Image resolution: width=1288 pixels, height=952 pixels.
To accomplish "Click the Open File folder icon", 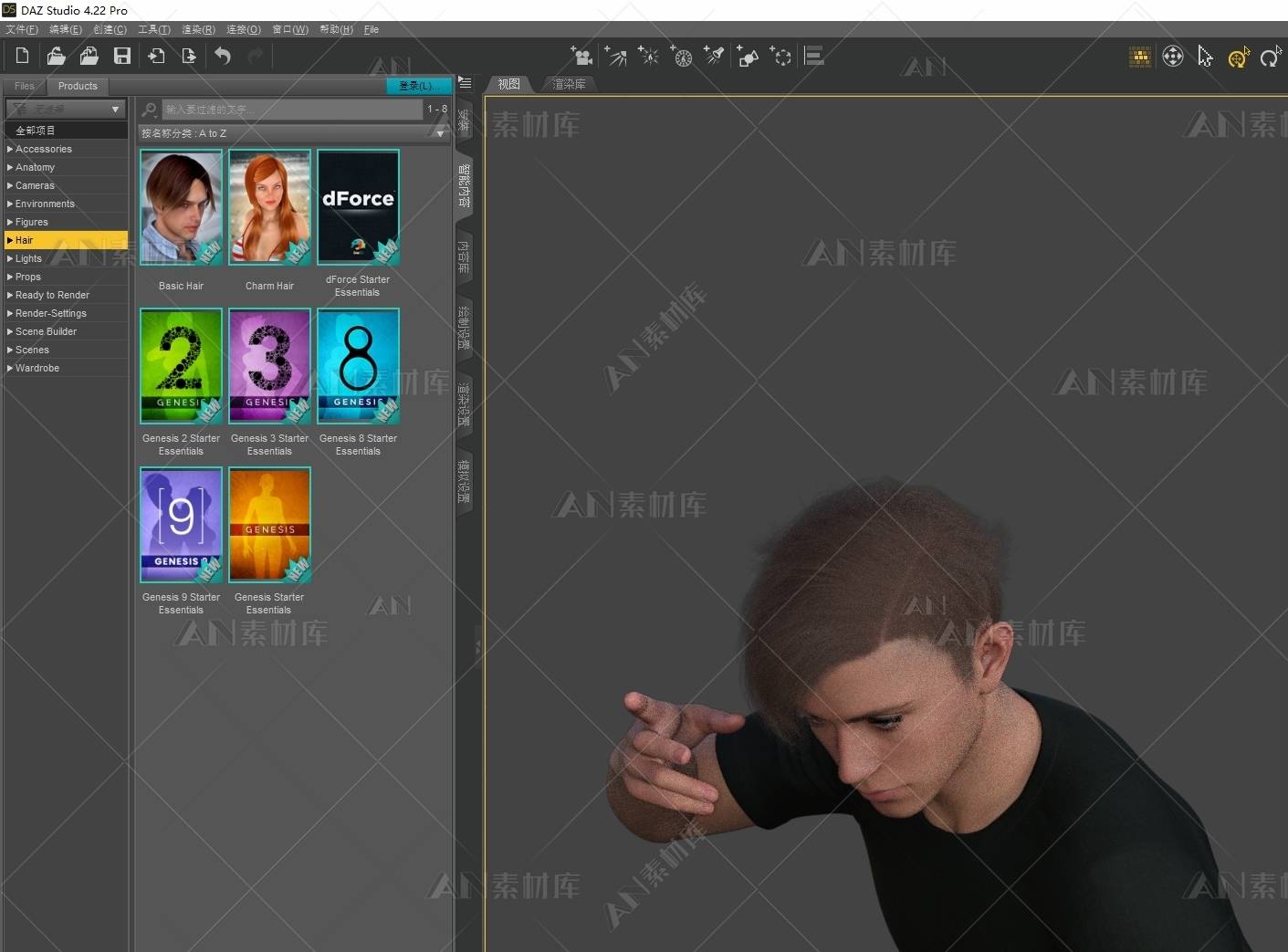I will 56,56.
